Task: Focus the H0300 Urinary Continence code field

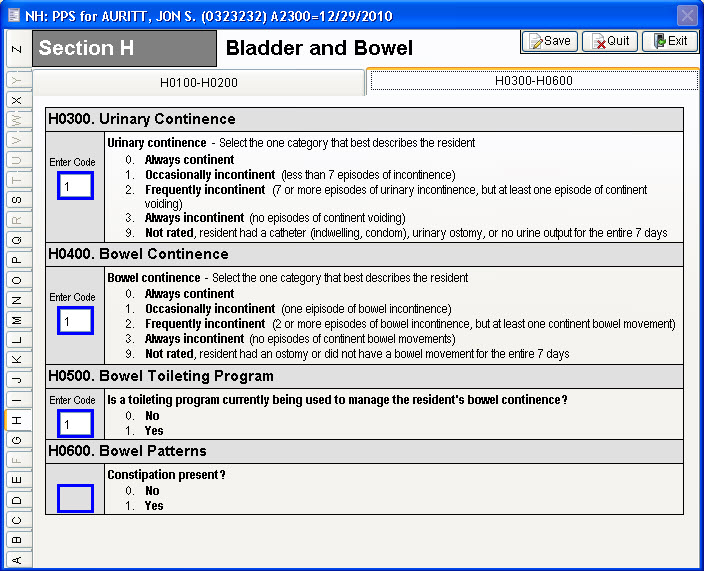Action: pos(75,185)
